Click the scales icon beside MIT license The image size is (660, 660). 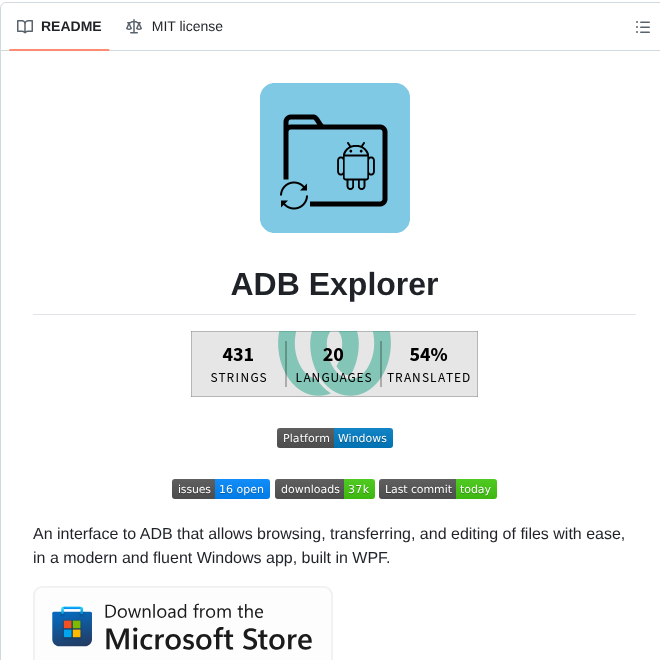(134, 27)
